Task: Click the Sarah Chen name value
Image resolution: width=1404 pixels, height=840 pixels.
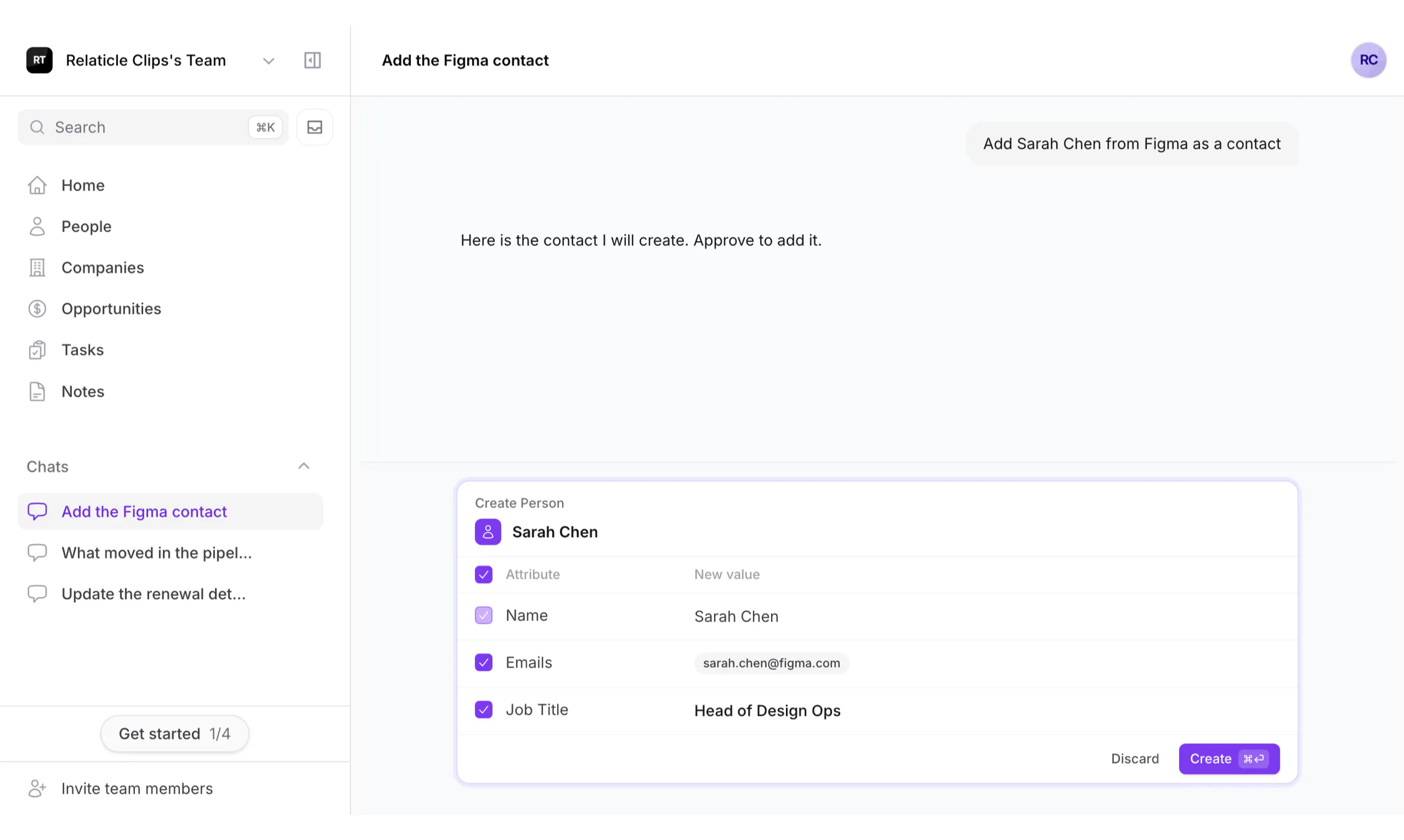Action: [x=736, y=616]
